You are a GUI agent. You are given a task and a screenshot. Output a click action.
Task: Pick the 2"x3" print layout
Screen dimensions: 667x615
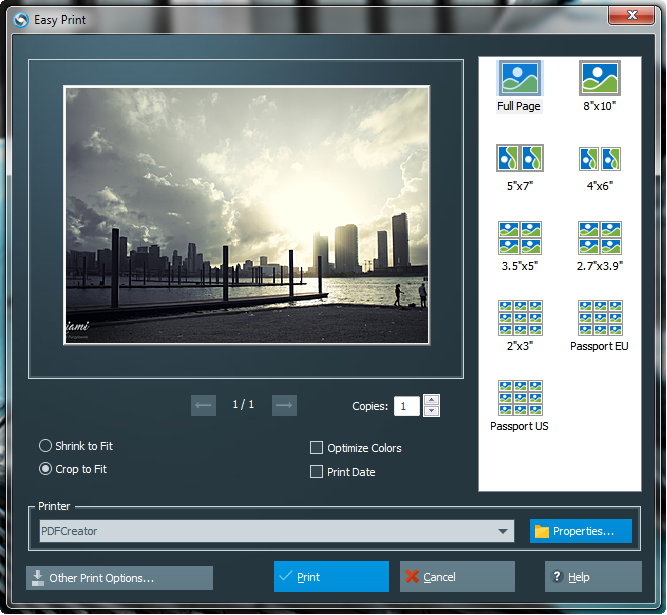(519, 318)
